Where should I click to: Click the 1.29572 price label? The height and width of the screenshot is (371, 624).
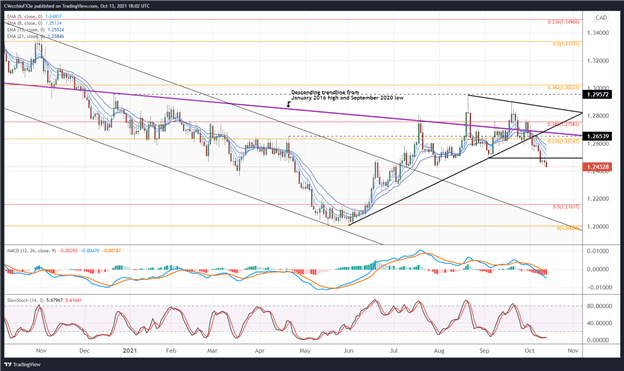(x=597, y=95)
